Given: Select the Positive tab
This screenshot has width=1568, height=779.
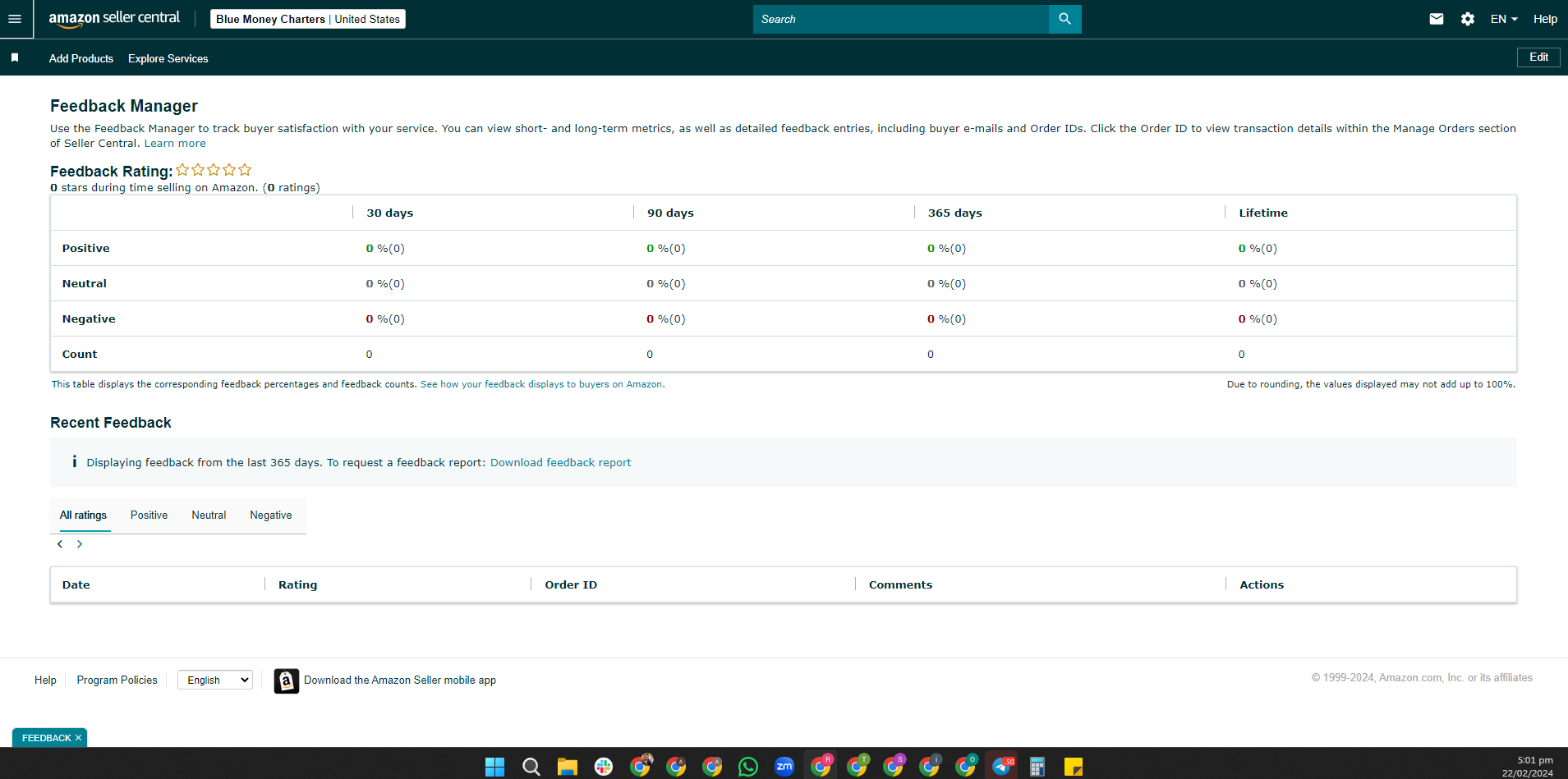Looking at the screenshot, I should tap(149, 515).
